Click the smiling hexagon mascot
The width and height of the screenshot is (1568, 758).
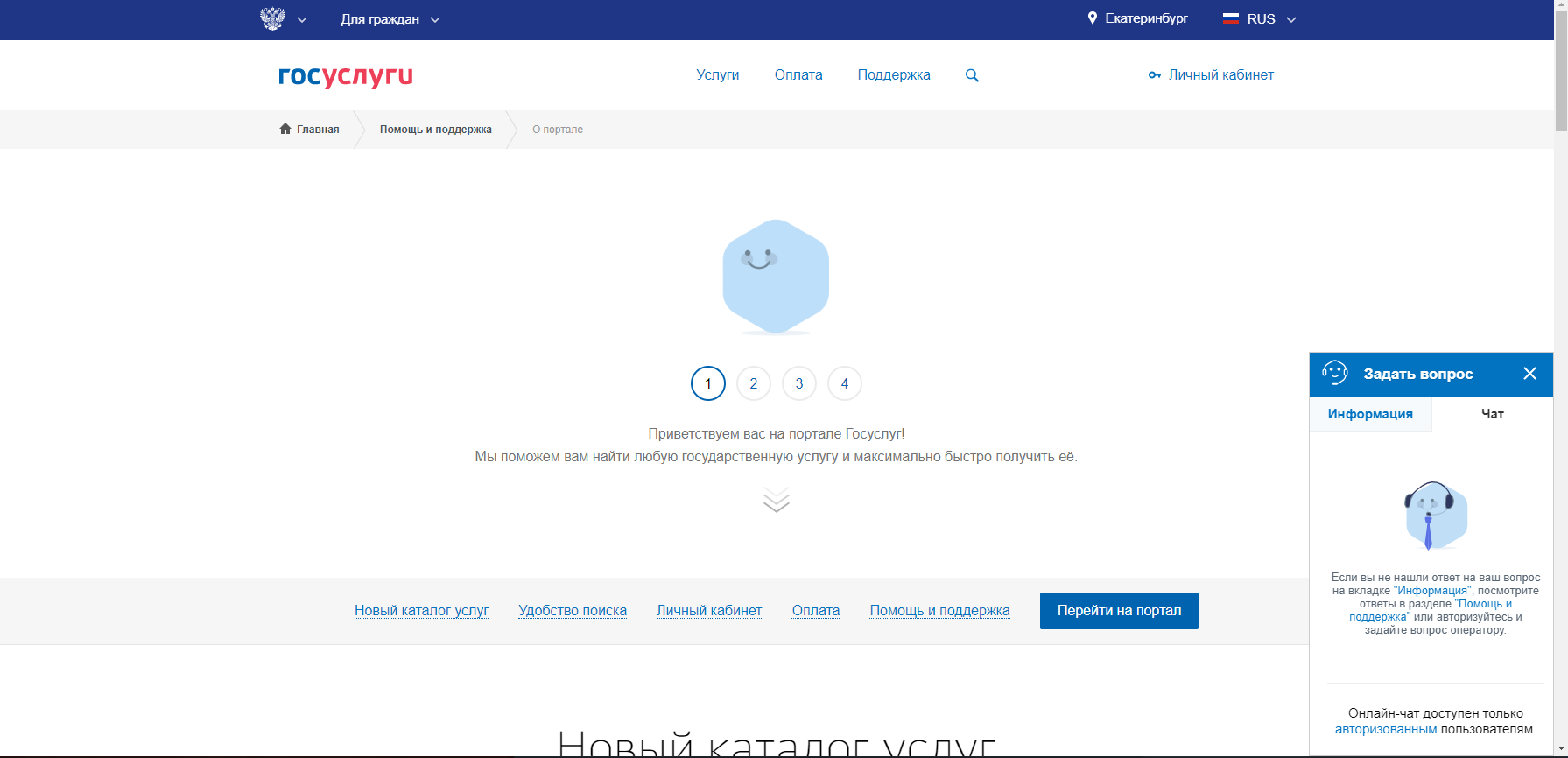pos(776,277)
